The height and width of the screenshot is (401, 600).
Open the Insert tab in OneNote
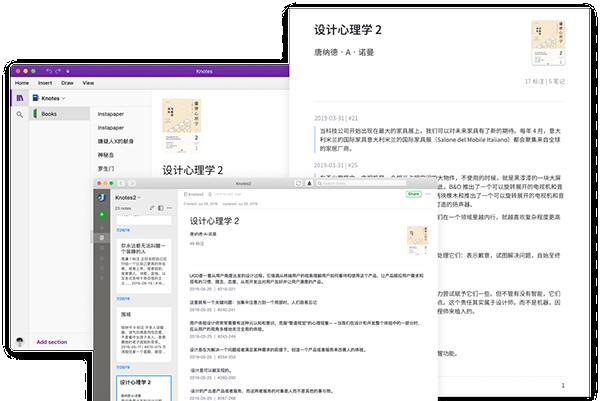point(45,83)
